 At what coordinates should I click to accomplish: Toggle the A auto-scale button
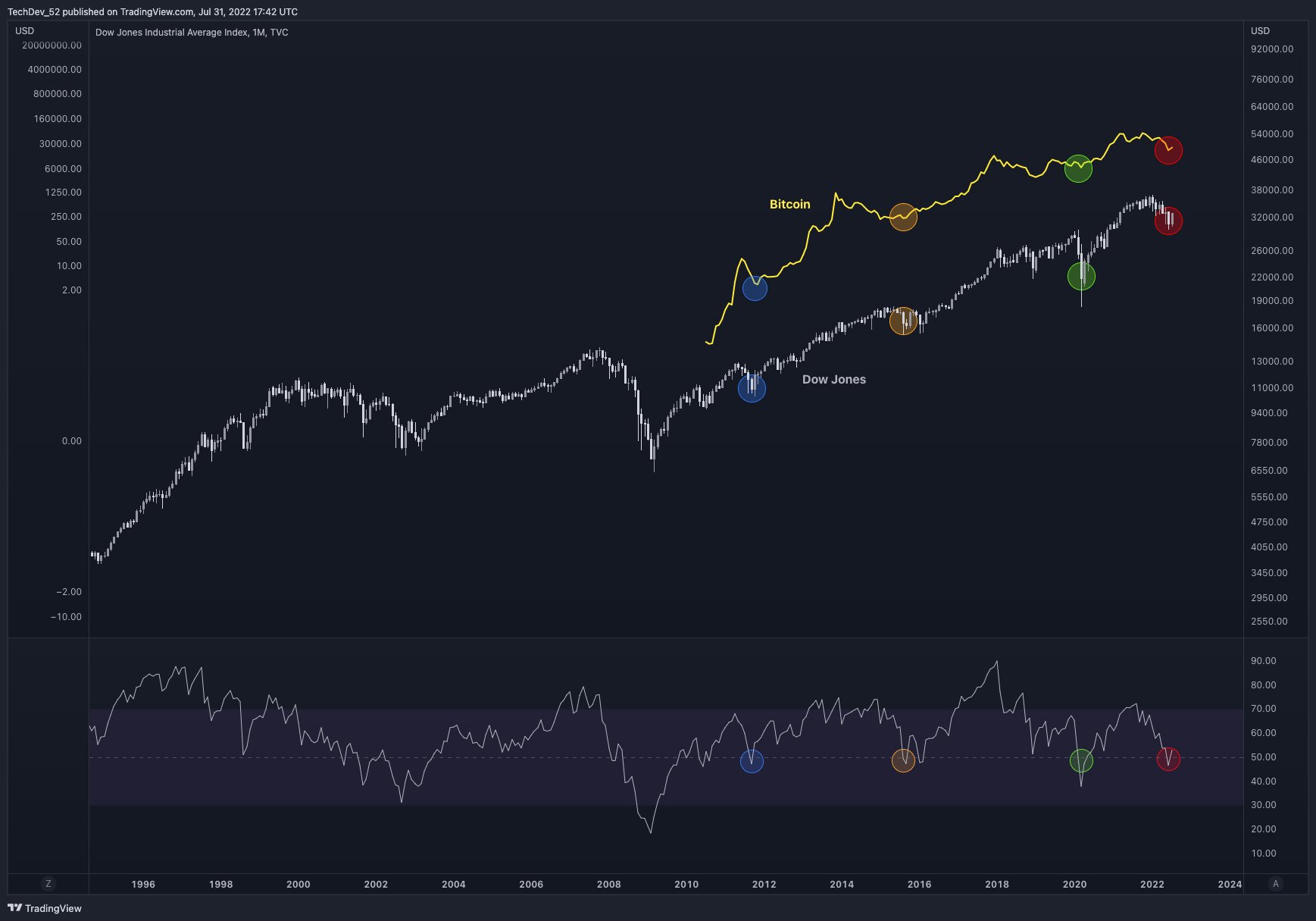coord(1276,884)
